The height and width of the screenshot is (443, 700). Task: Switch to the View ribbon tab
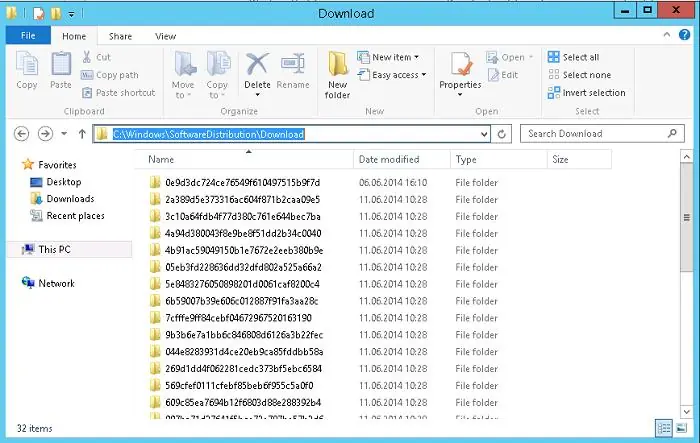click(165, 36)
